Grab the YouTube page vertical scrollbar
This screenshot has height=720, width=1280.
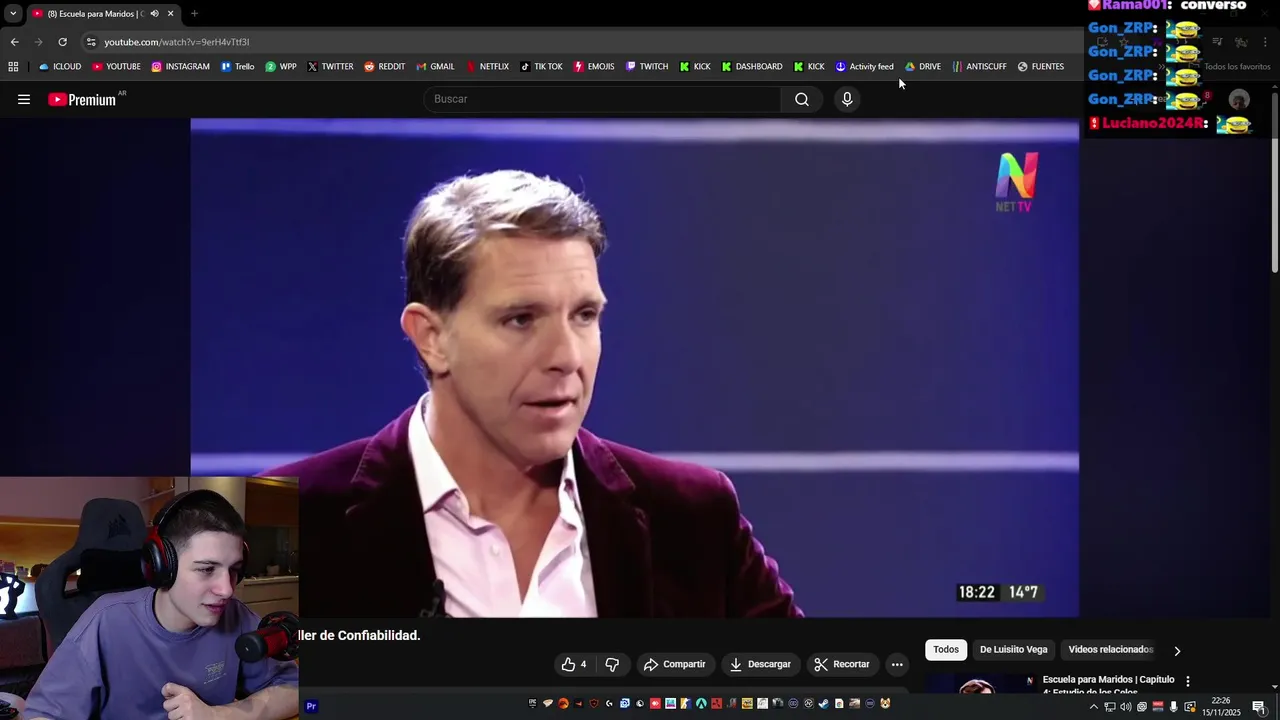point(1274,180)
